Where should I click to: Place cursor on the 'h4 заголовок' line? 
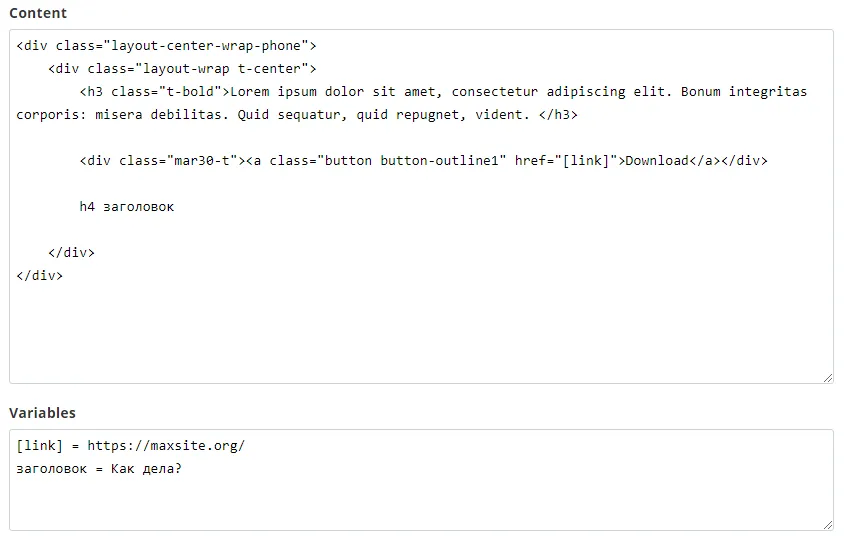point(126,207)
